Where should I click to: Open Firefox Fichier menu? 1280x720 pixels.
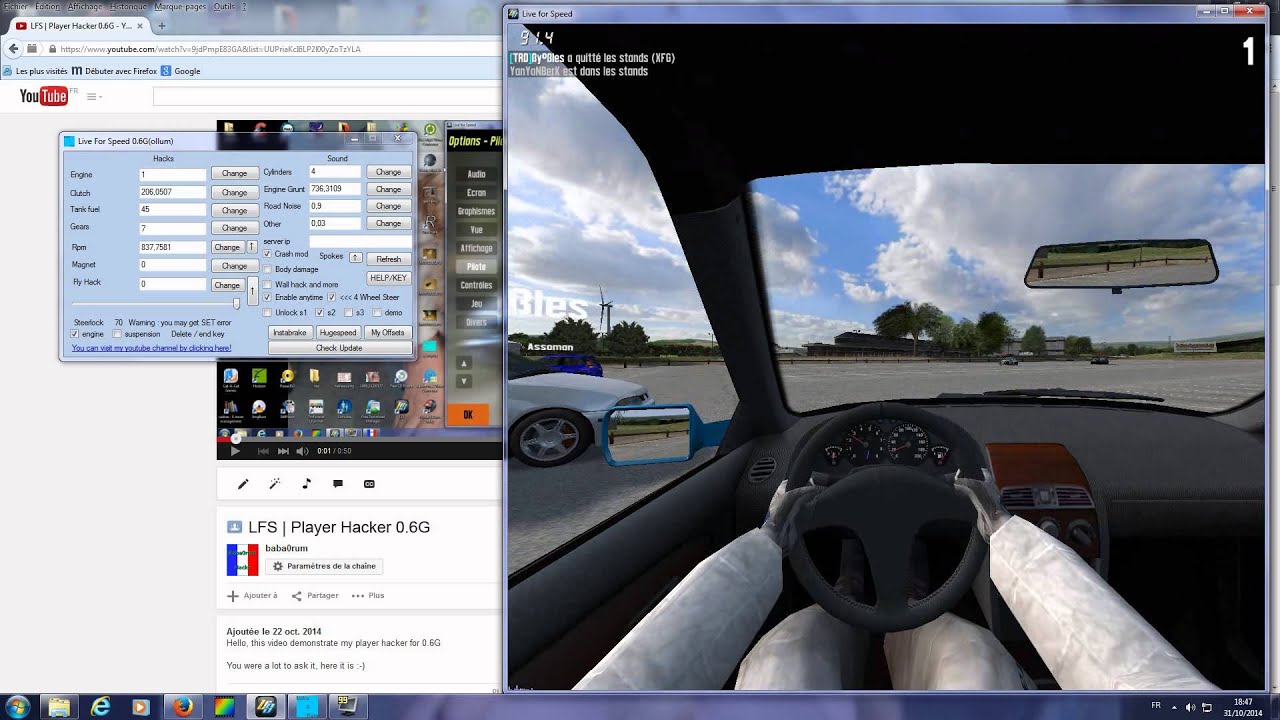tap(15, 6)
